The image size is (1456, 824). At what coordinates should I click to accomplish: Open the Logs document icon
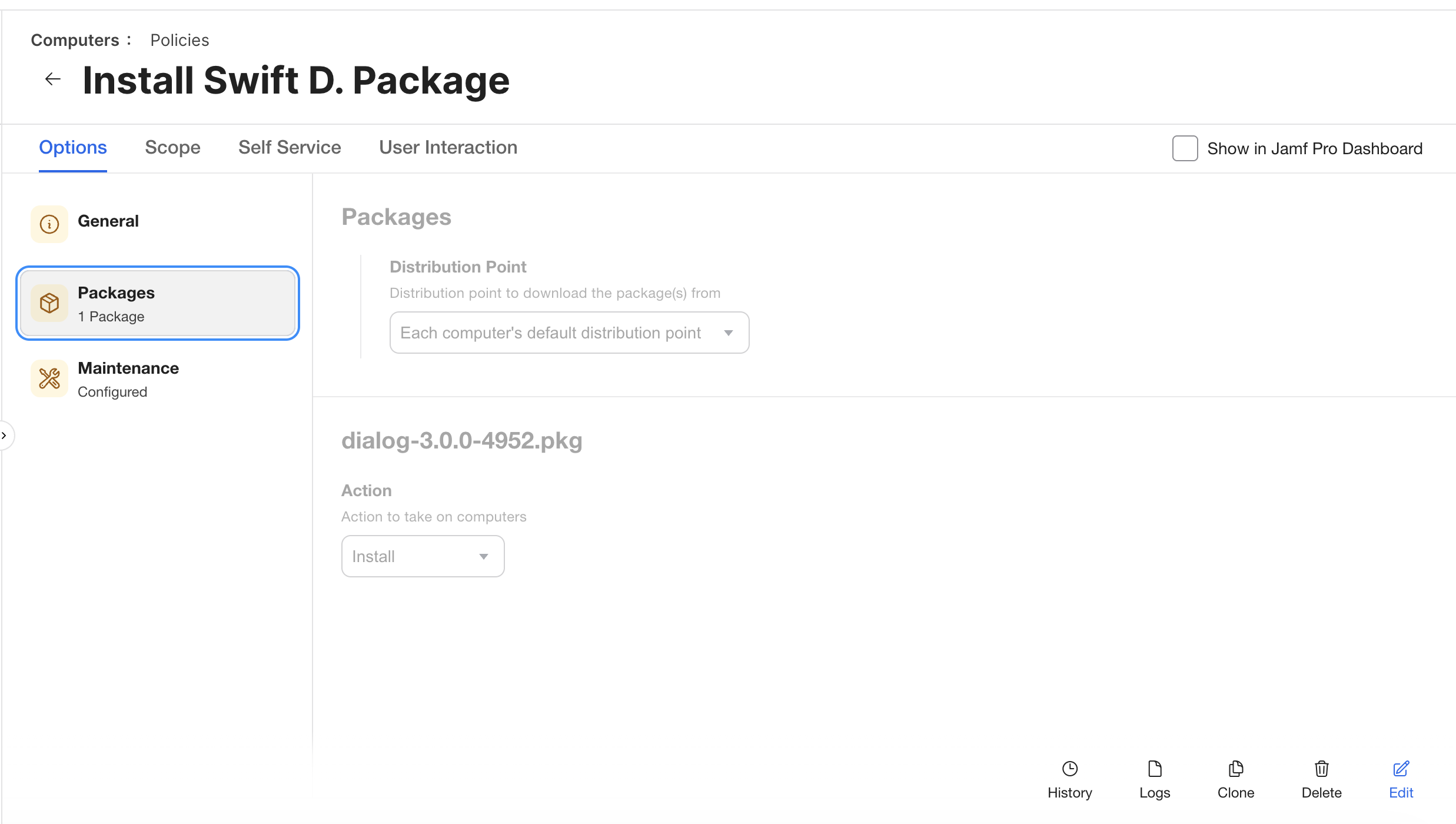pyautogui.click(x=1155, y=769)
